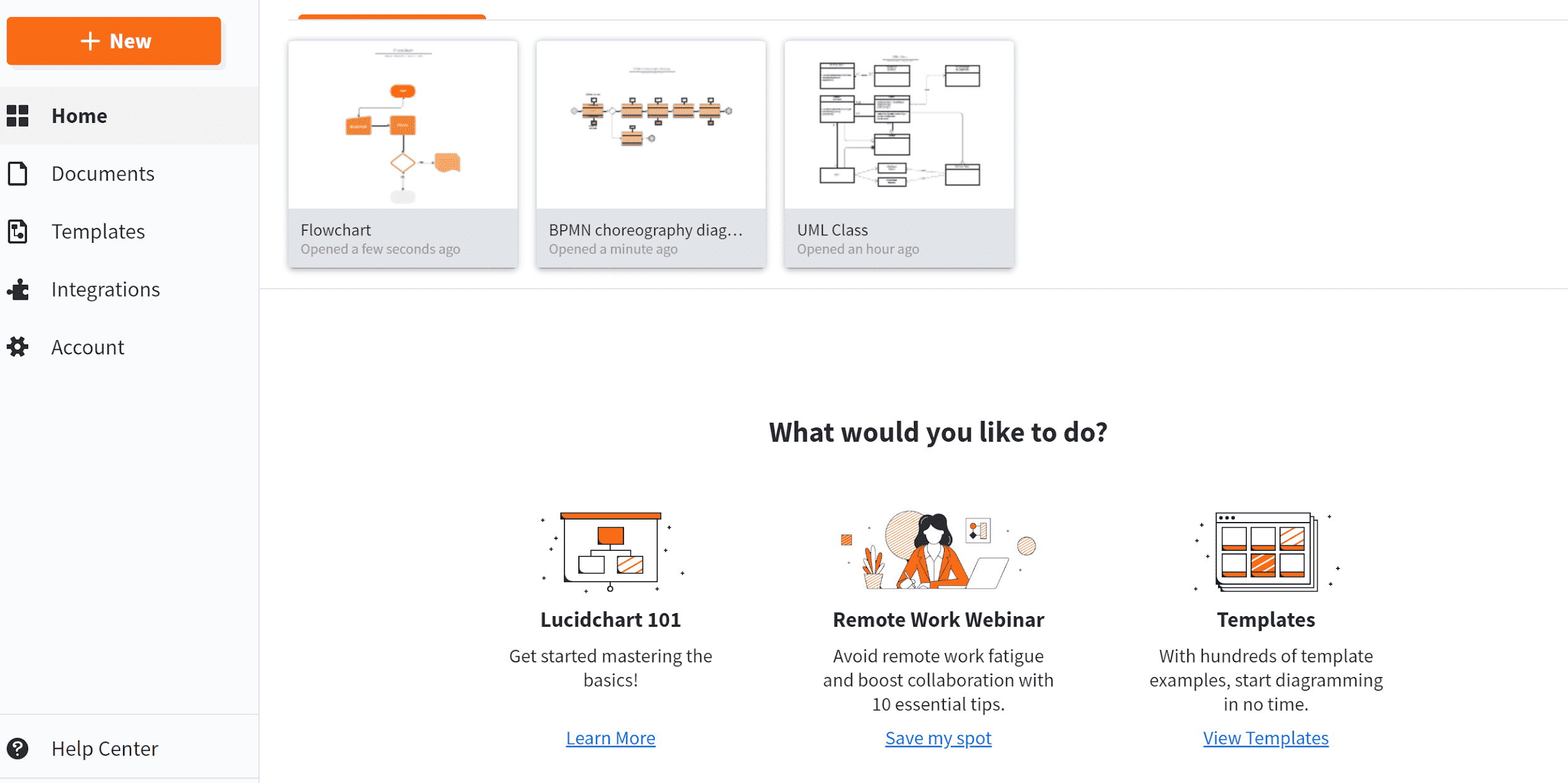Click the Save my spot link

(937, 738)
